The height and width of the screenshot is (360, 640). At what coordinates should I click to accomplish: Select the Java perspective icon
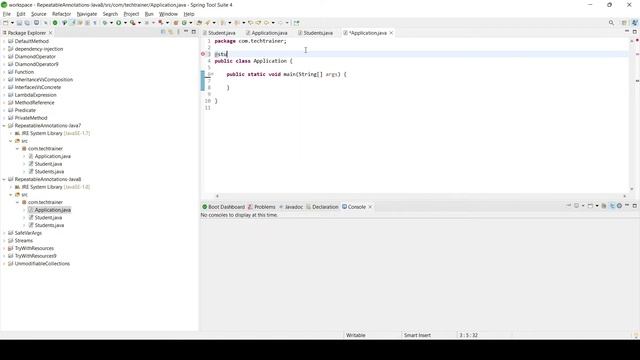(635, 23)
